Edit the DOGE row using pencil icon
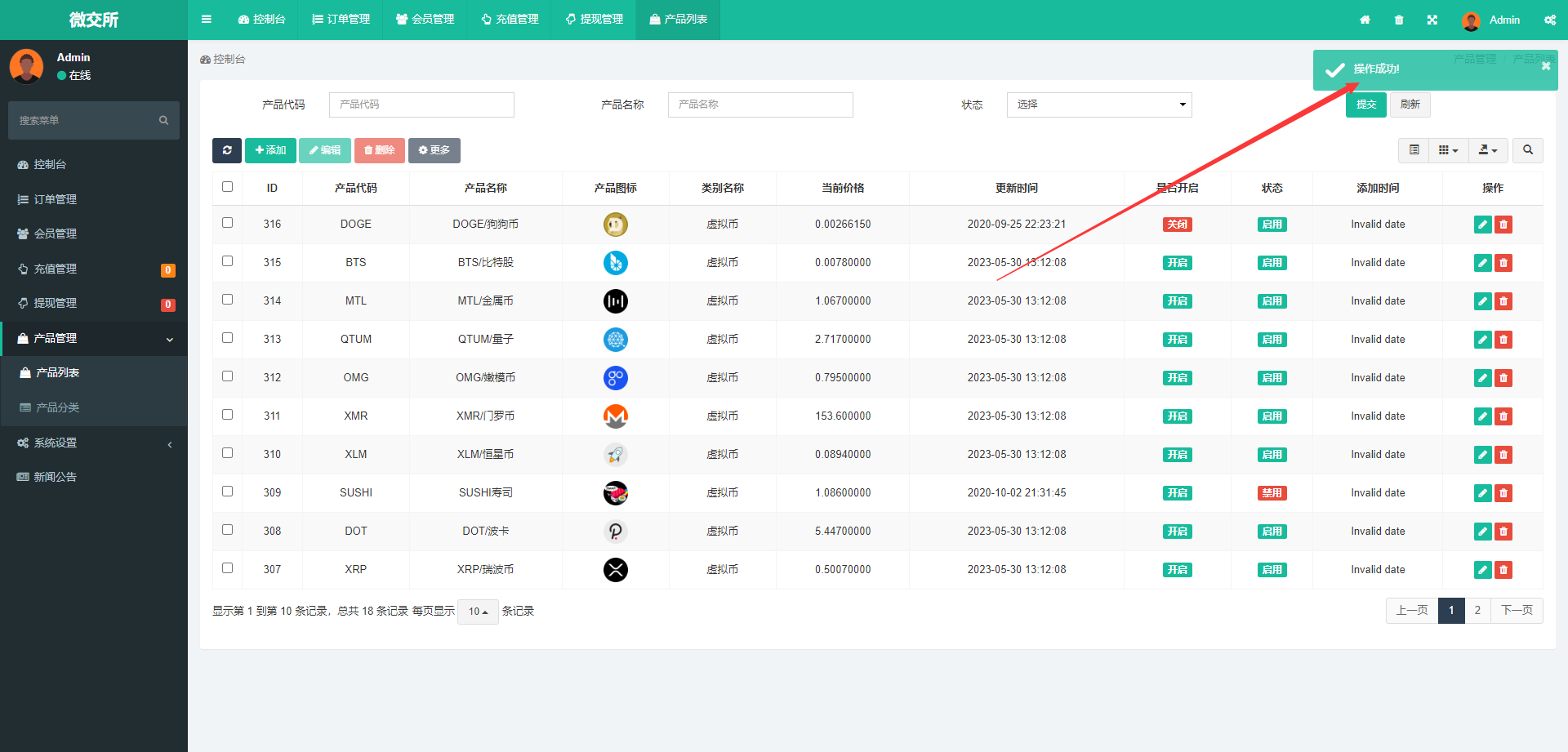Screen dimensions: 1568x752 (1482, 225)
